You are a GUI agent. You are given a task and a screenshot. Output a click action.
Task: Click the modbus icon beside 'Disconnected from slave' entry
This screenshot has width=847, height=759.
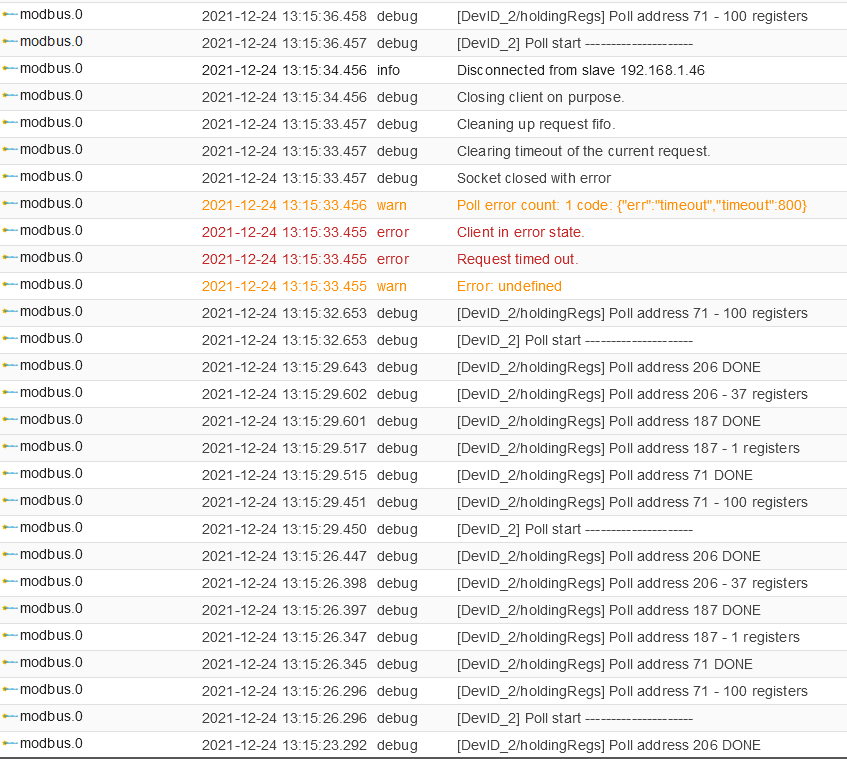[10, 69]
